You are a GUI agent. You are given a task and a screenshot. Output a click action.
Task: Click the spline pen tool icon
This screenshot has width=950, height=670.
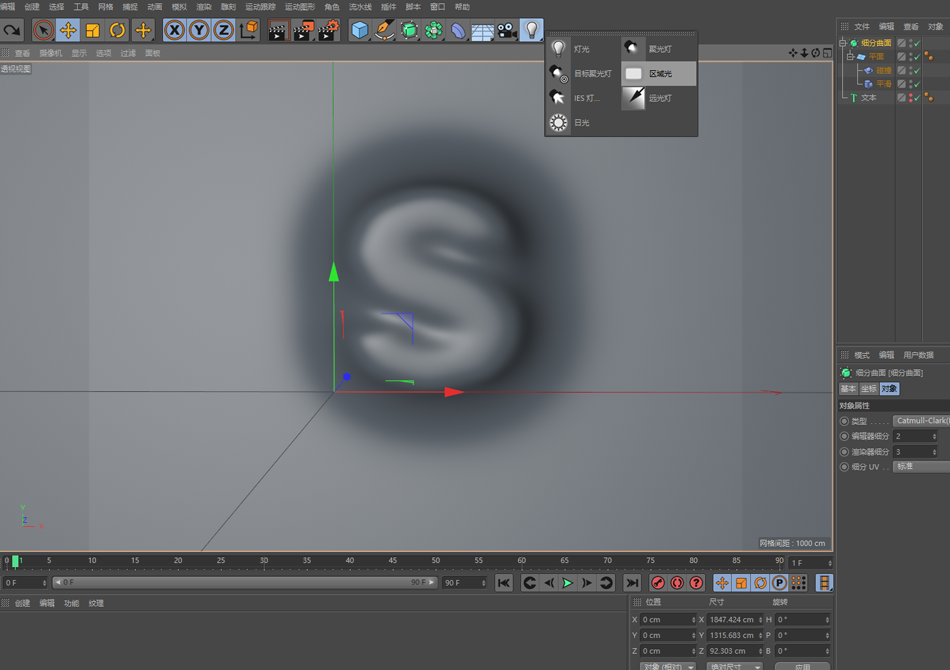(385, 30)
